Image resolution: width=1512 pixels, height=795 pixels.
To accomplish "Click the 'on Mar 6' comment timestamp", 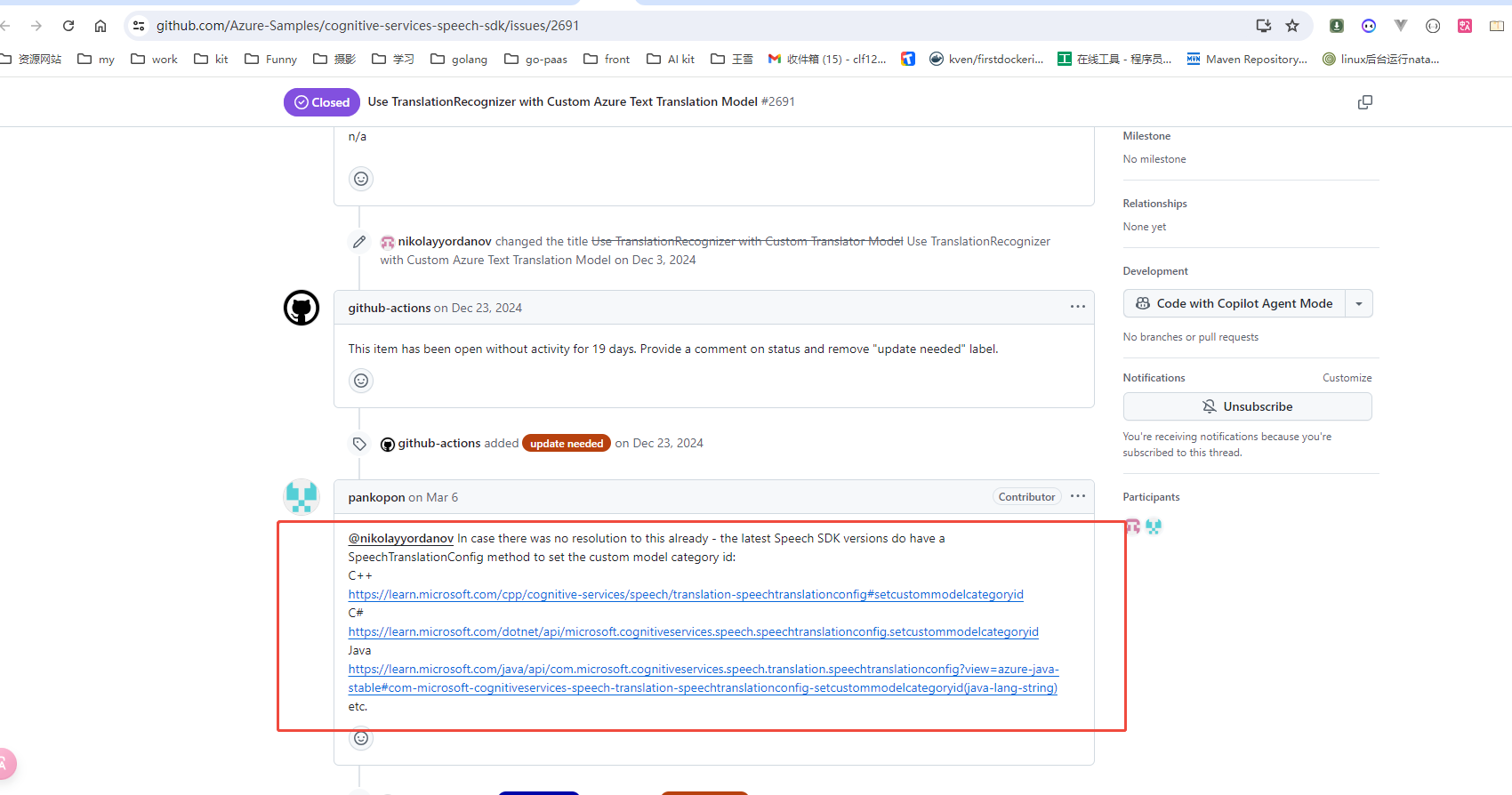I will pos(433,497).
